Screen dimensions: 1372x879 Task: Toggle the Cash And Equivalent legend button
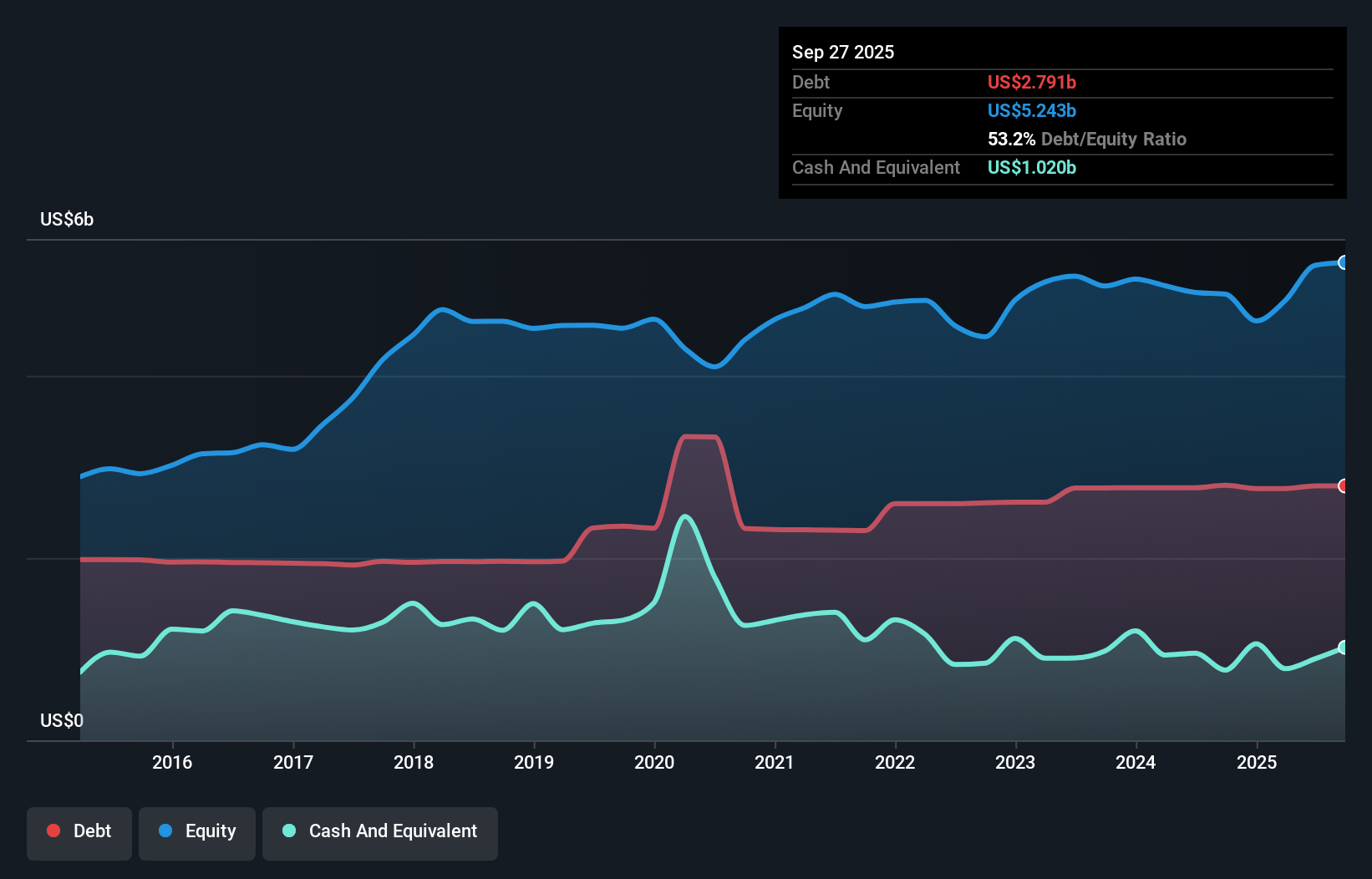coord(380,833)
